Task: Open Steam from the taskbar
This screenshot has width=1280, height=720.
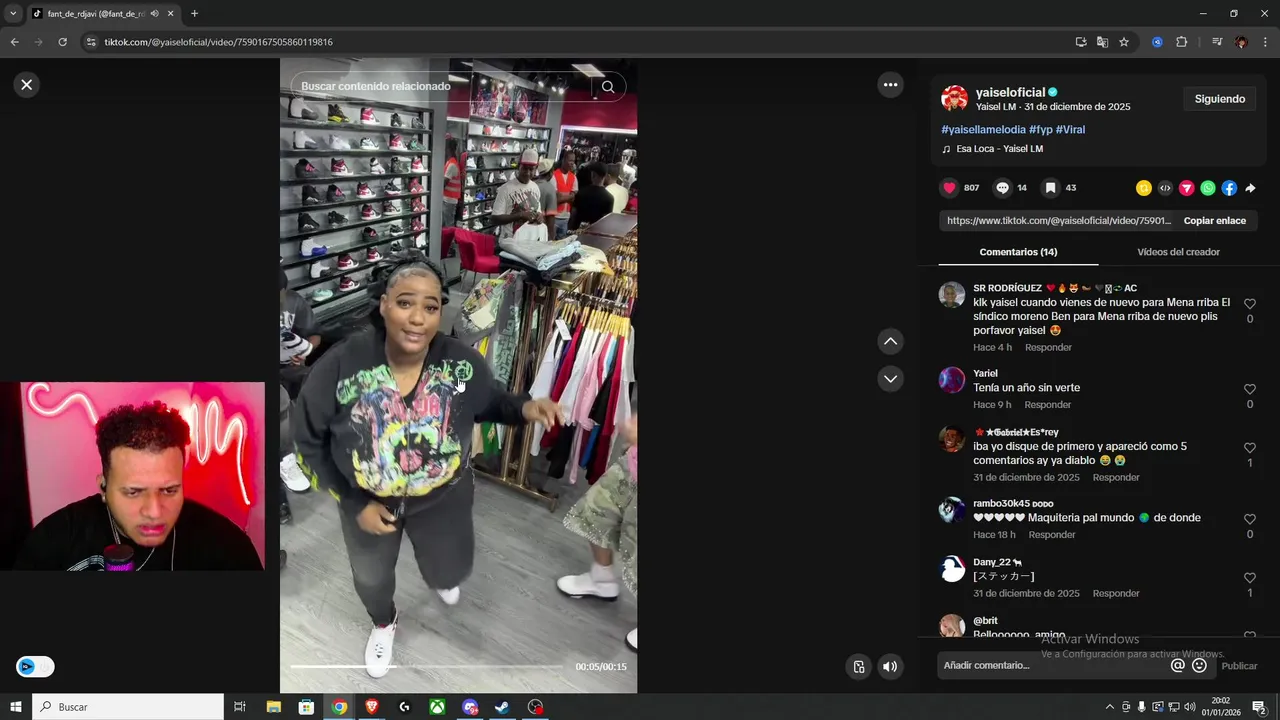Action: (502, 707)
